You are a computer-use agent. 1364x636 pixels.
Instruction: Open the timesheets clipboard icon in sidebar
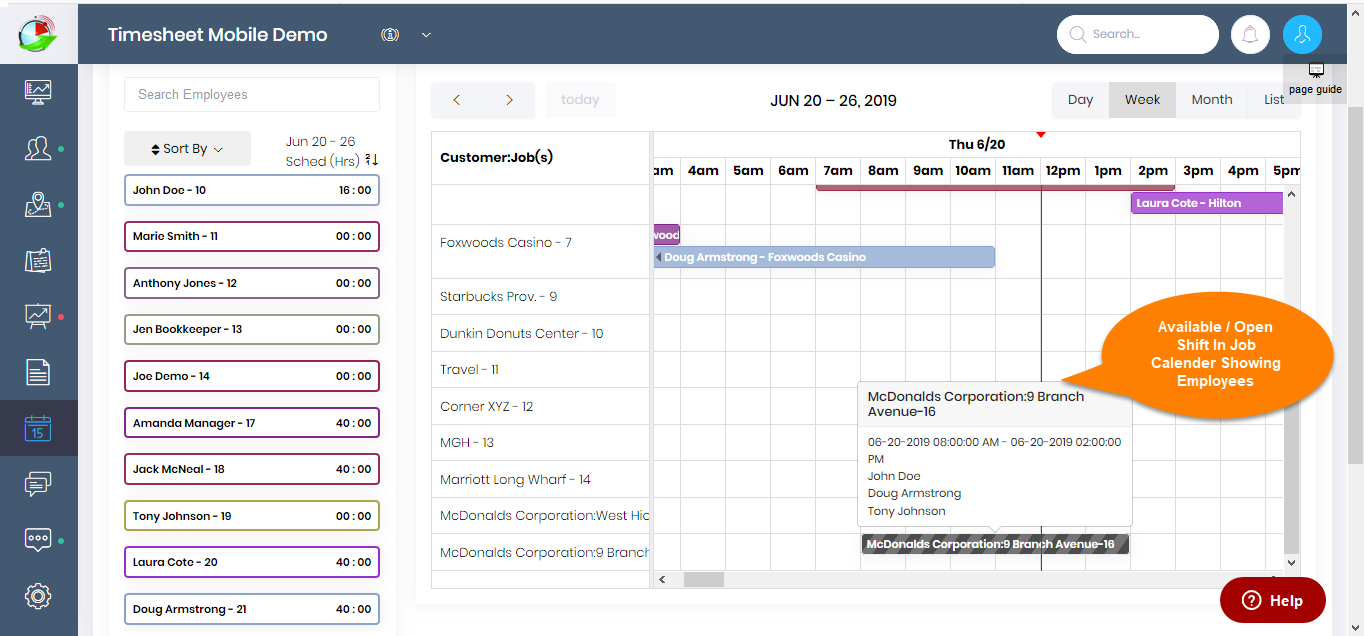[38, 261]
